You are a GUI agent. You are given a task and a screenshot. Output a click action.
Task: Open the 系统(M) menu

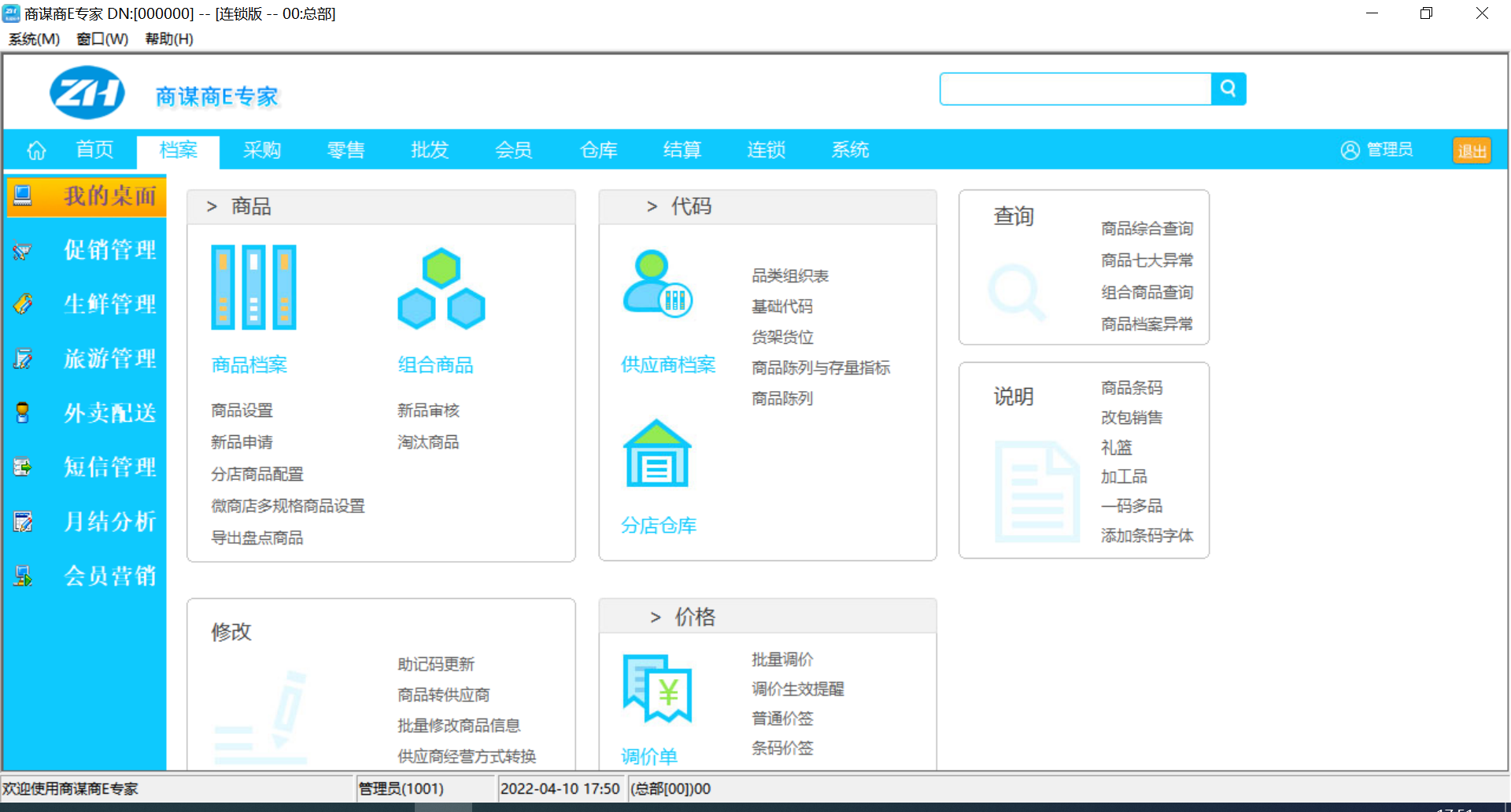tap(34, 39)
